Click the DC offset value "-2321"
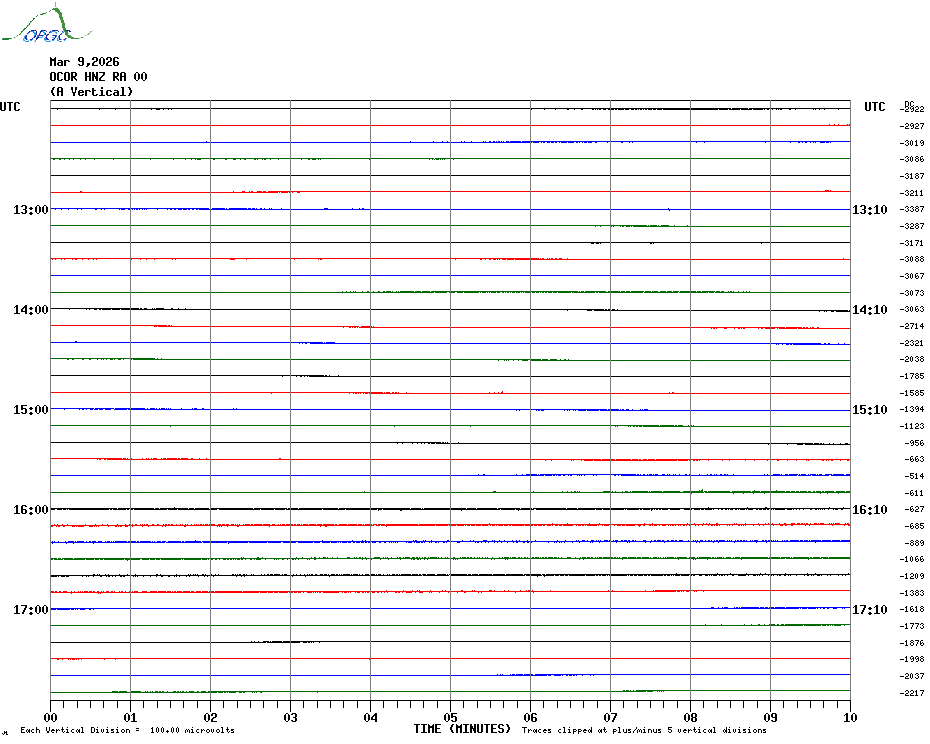The width and height of the screenshot is (930, 744). tap(912, 343)
